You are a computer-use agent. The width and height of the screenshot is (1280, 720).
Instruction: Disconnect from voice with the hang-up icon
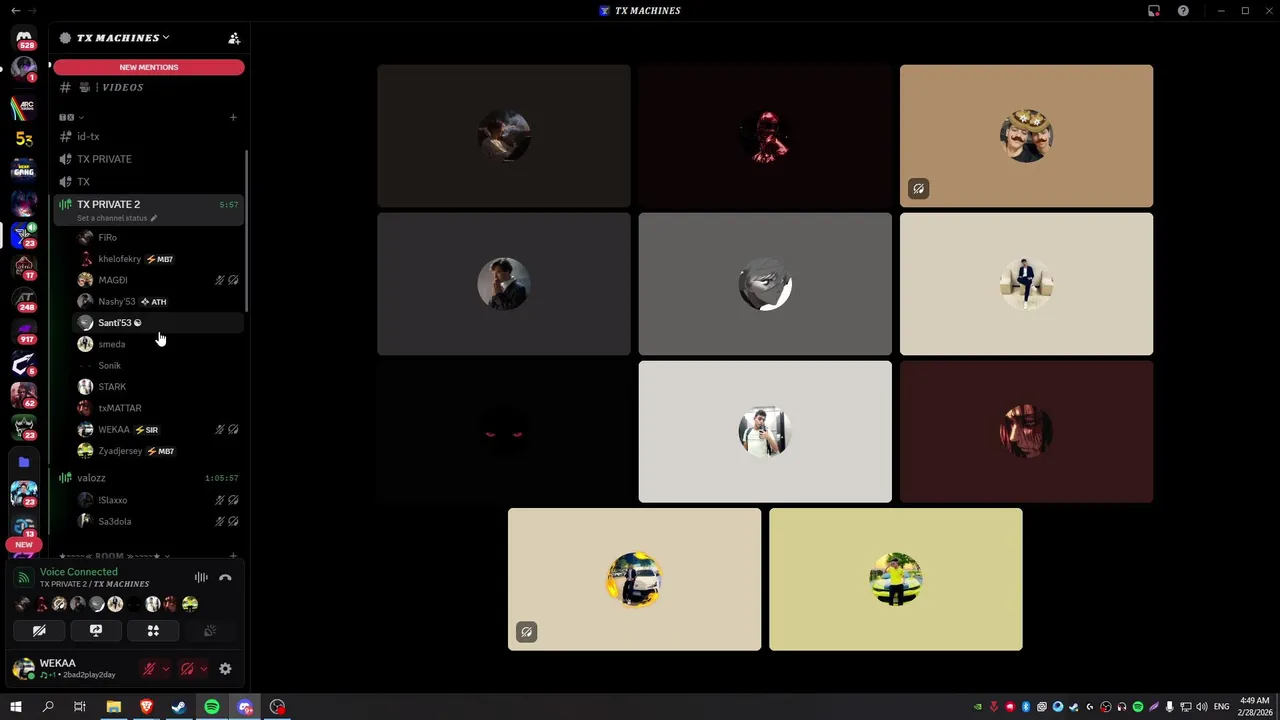pyautogui.click(x=225, y=578)
